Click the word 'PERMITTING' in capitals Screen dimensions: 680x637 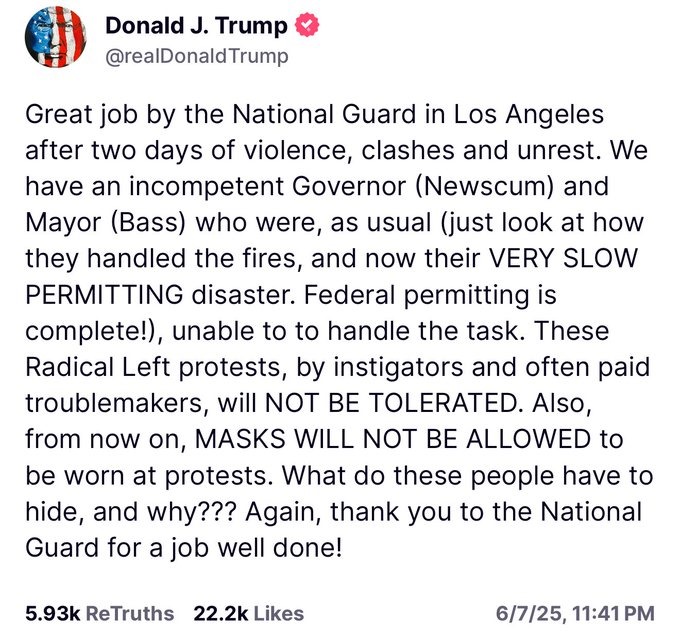[104, 294]
